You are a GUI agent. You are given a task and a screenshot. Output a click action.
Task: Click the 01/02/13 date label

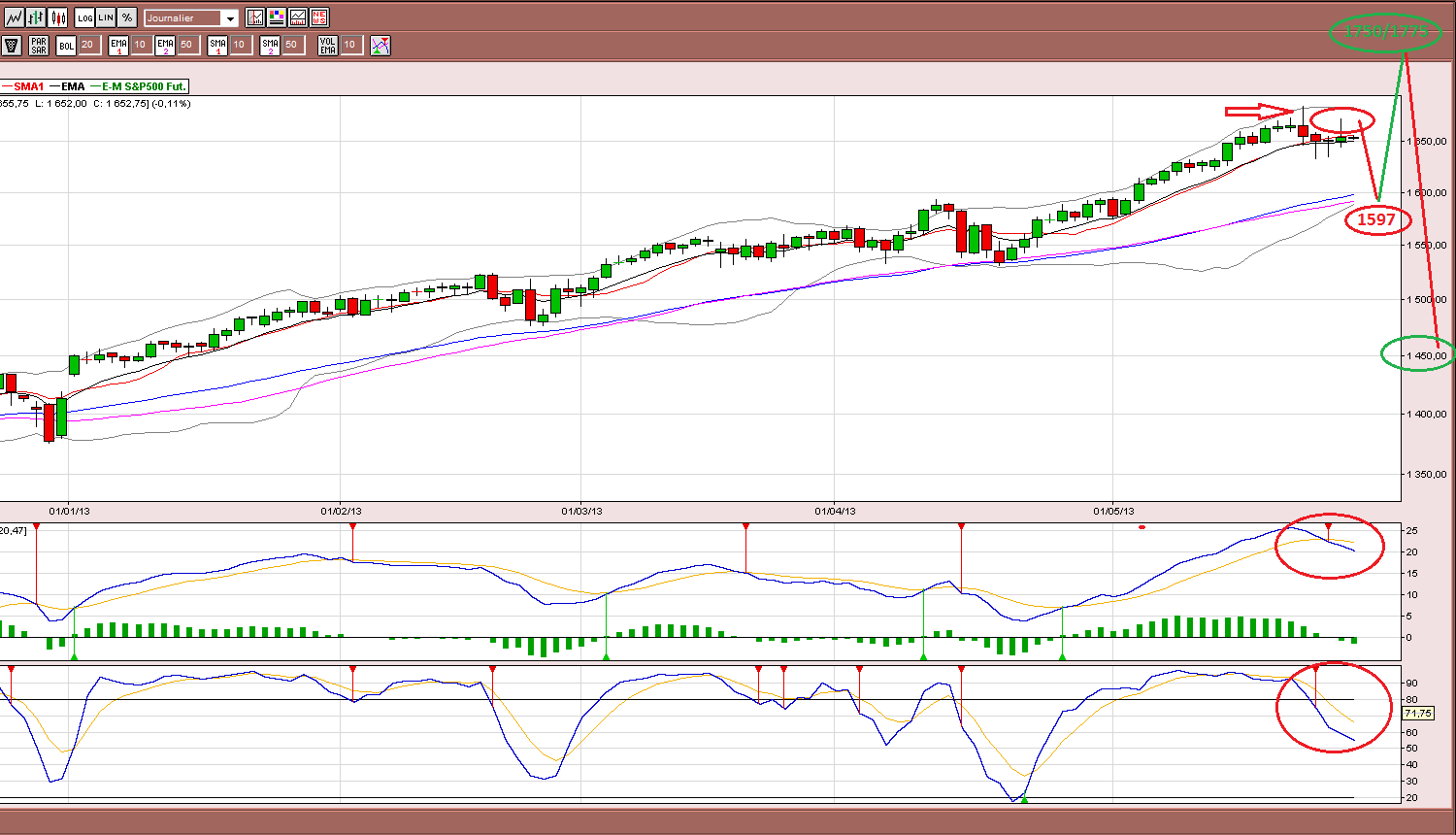[x=341, y=511]
